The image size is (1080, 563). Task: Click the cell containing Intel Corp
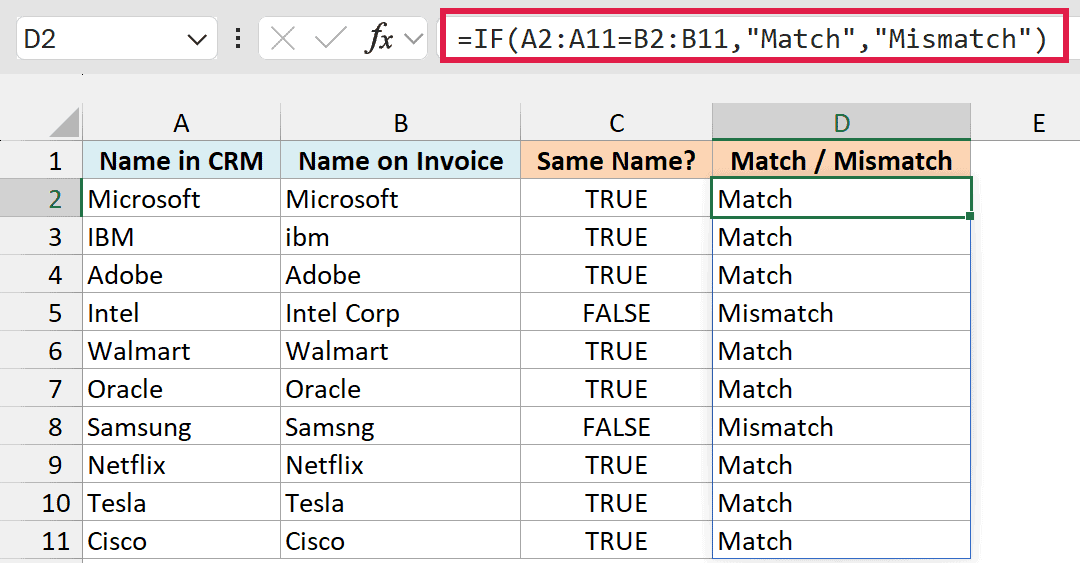(x=400, y=312)
